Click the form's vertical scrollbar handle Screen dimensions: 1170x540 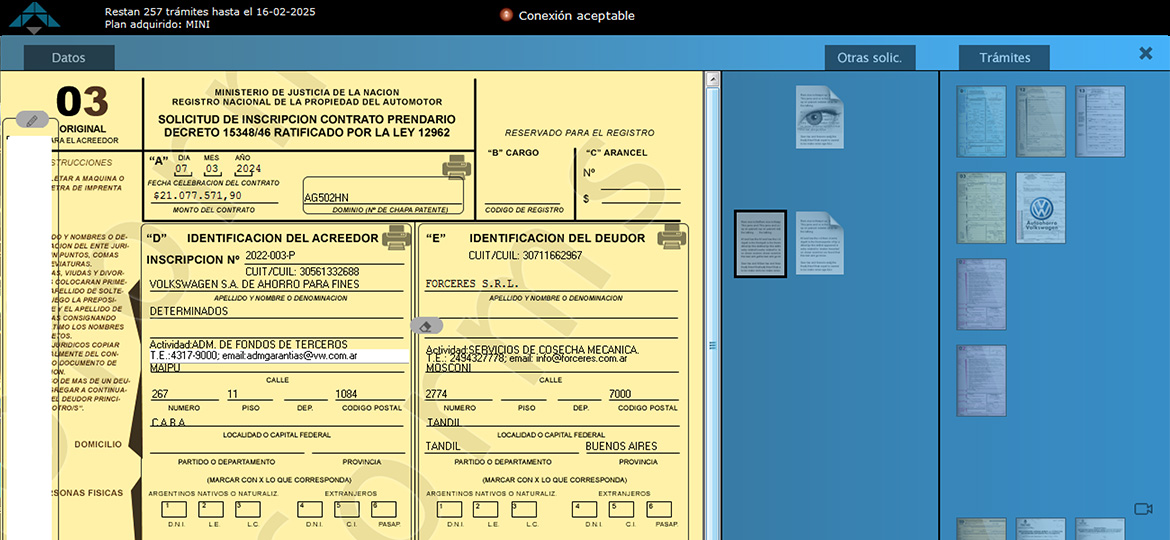[x=712, y=346]
